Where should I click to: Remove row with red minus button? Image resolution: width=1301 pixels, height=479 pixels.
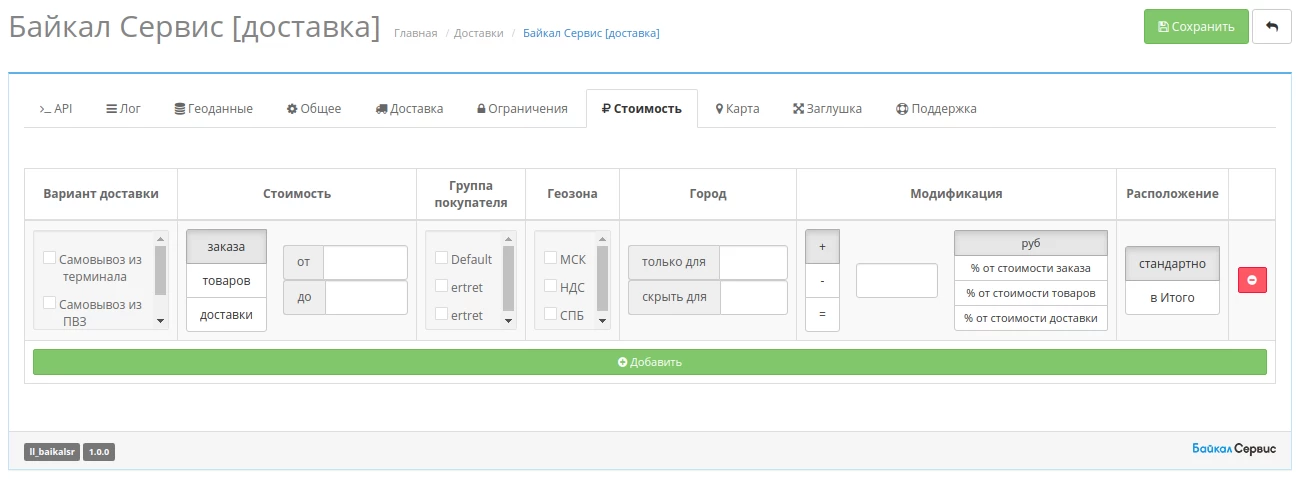click(1252, 280)
